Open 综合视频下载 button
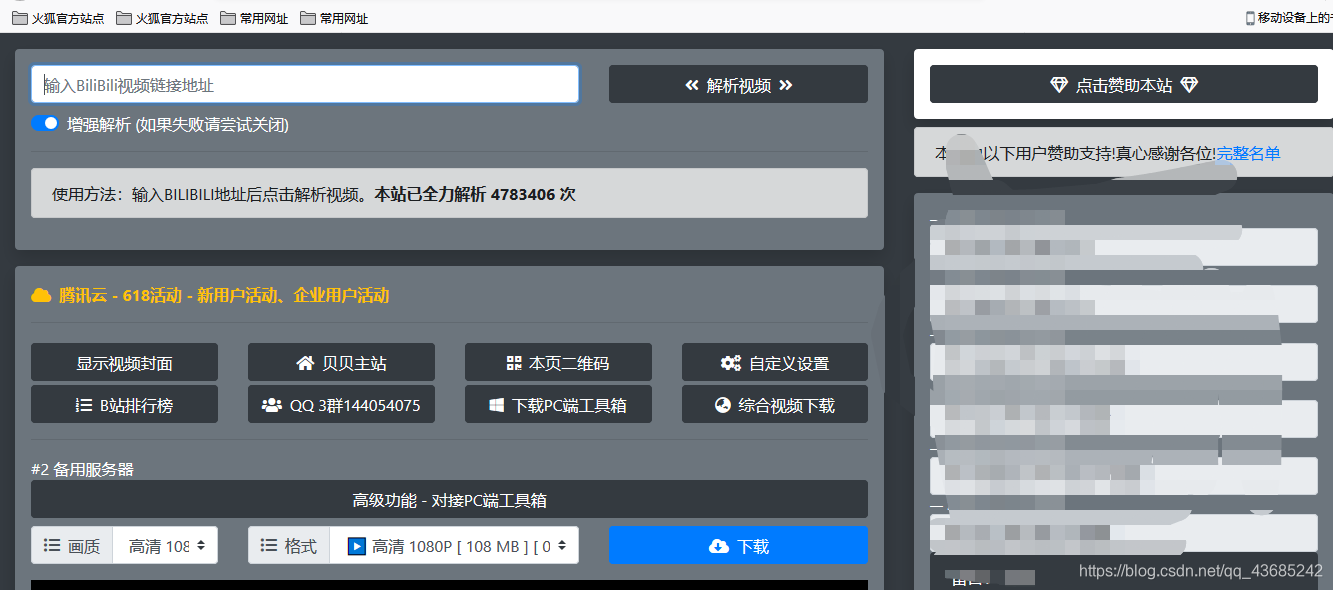The image size is (1333, 590). (x=775, y=404)
